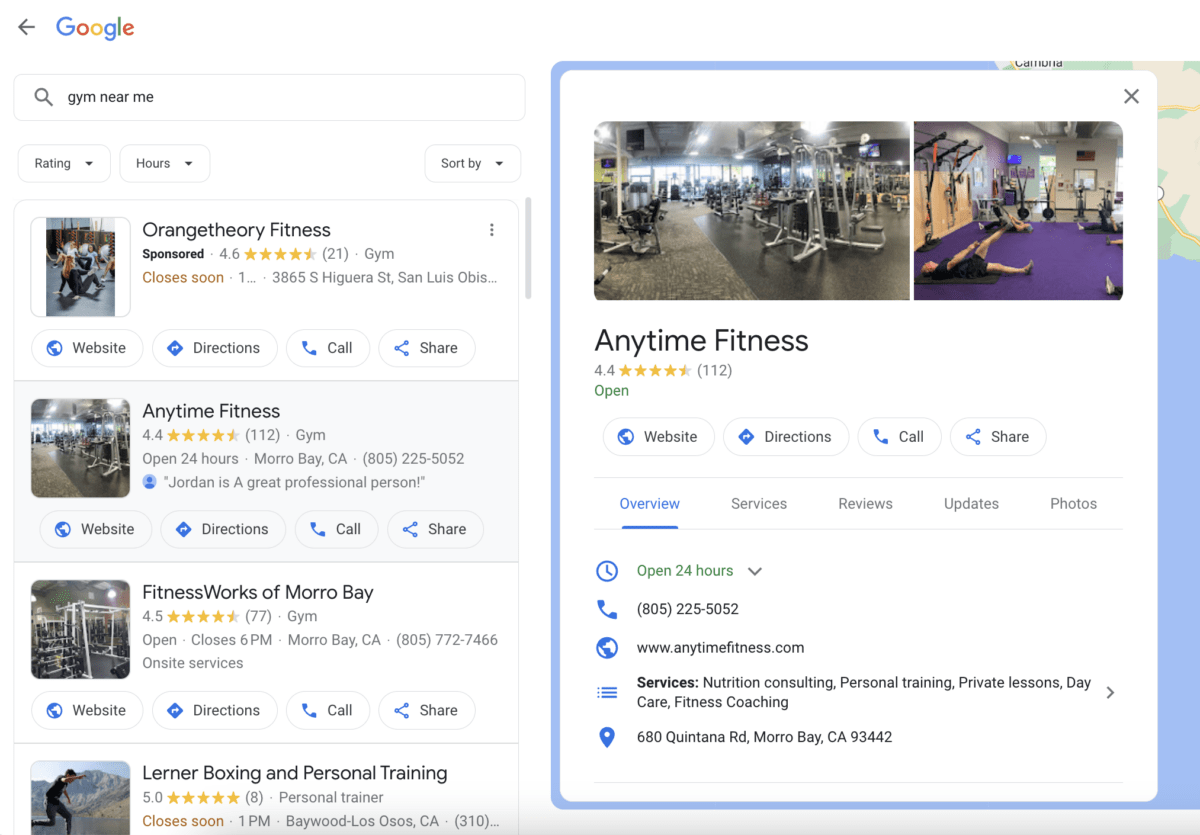
Task: Call FitnessWorks of Morro Bay
Action: tap(328, 710)
